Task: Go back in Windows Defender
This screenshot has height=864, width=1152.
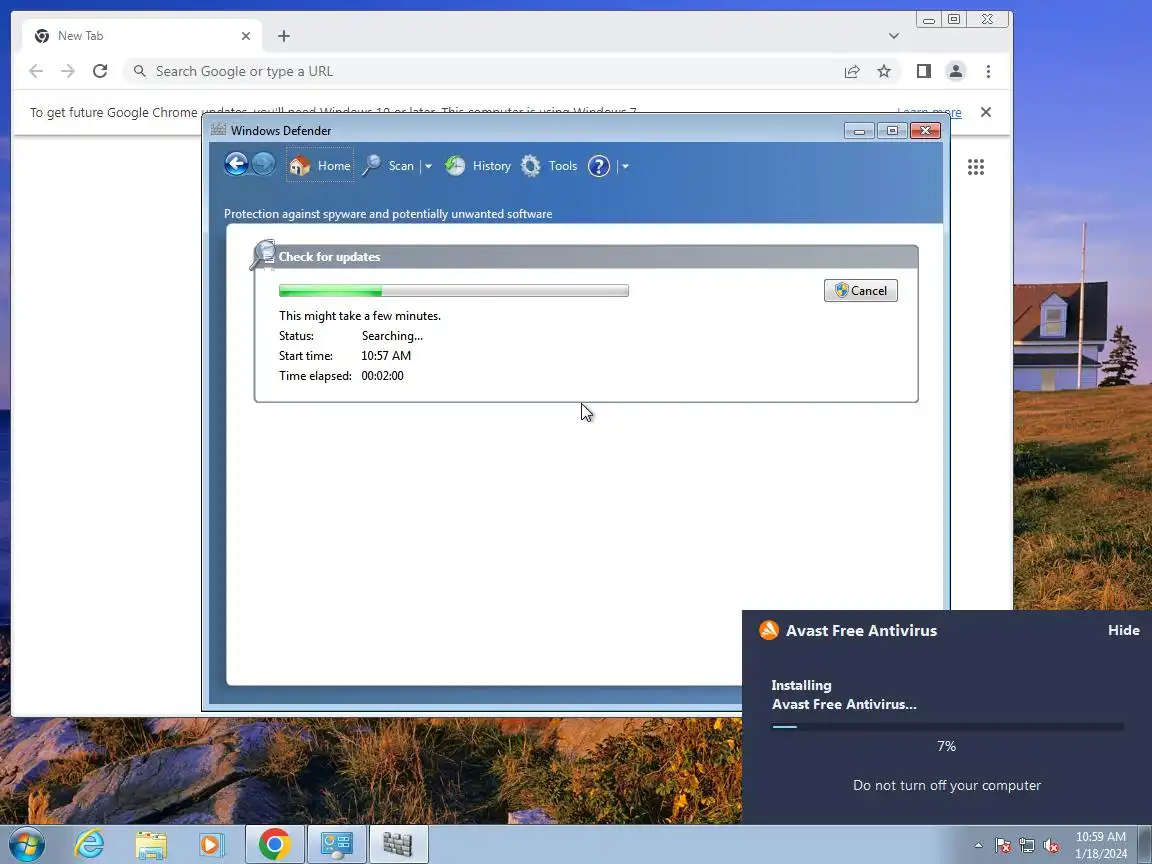Action: [236, 164]
